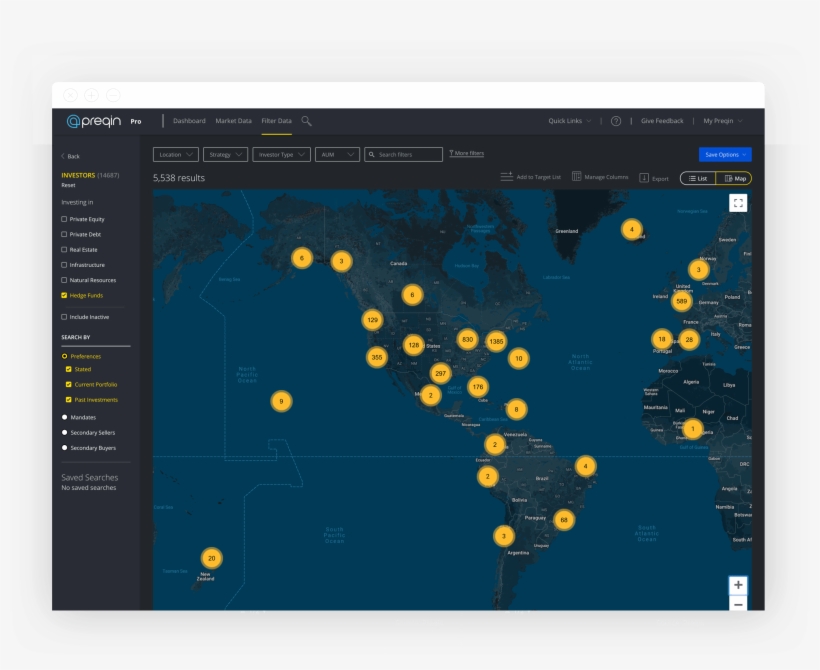Image resolution: width=820 pixels, height=670 pixels.
Task: Select the 589 cluster marker over United Kingdom
Action: [682, 301]
